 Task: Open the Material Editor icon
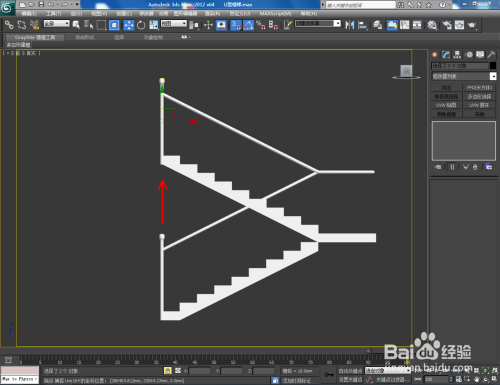432,25
